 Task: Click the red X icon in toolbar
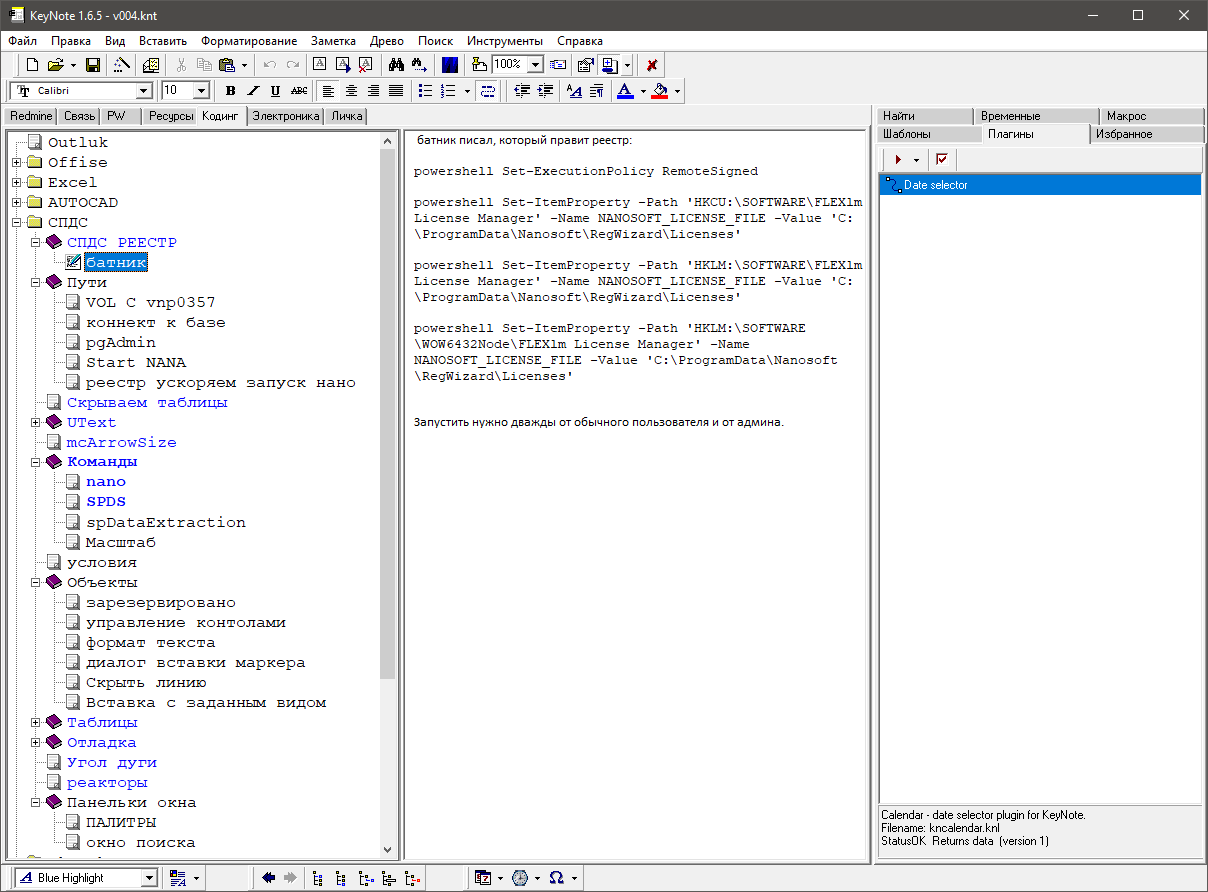[652, 65]
